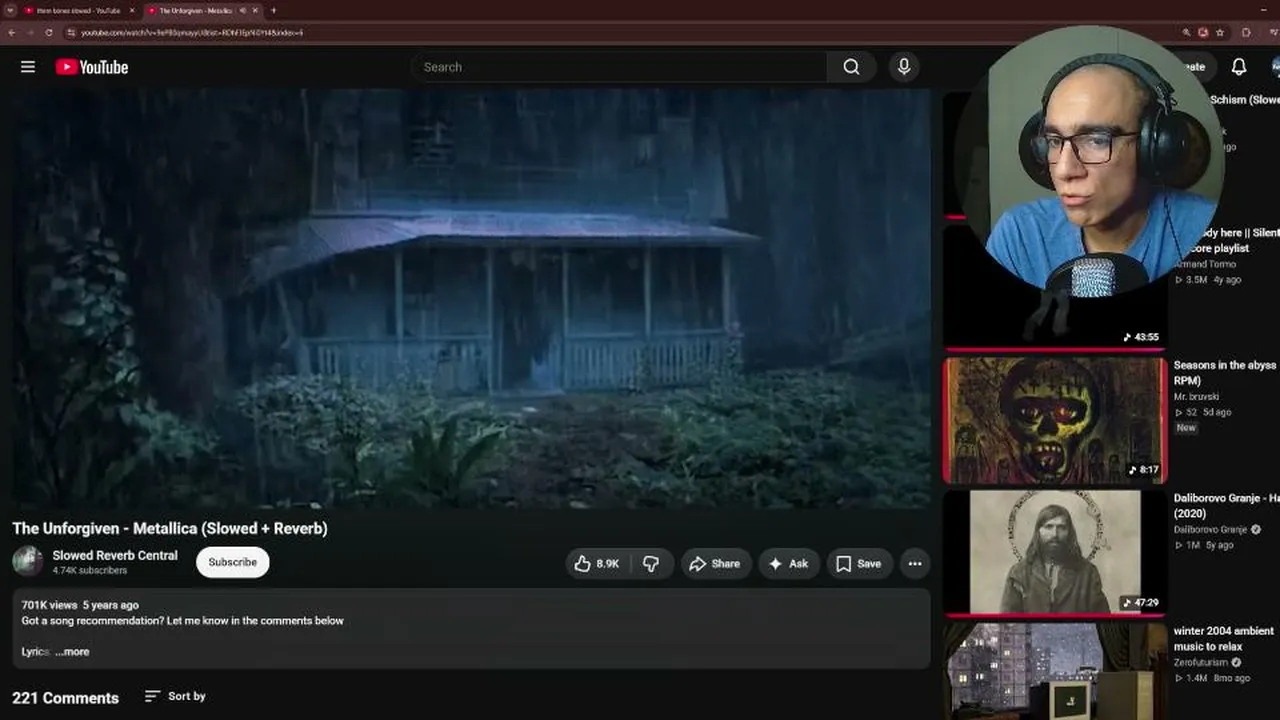
Task: Go forward in the browser
Action: point(30,32)
